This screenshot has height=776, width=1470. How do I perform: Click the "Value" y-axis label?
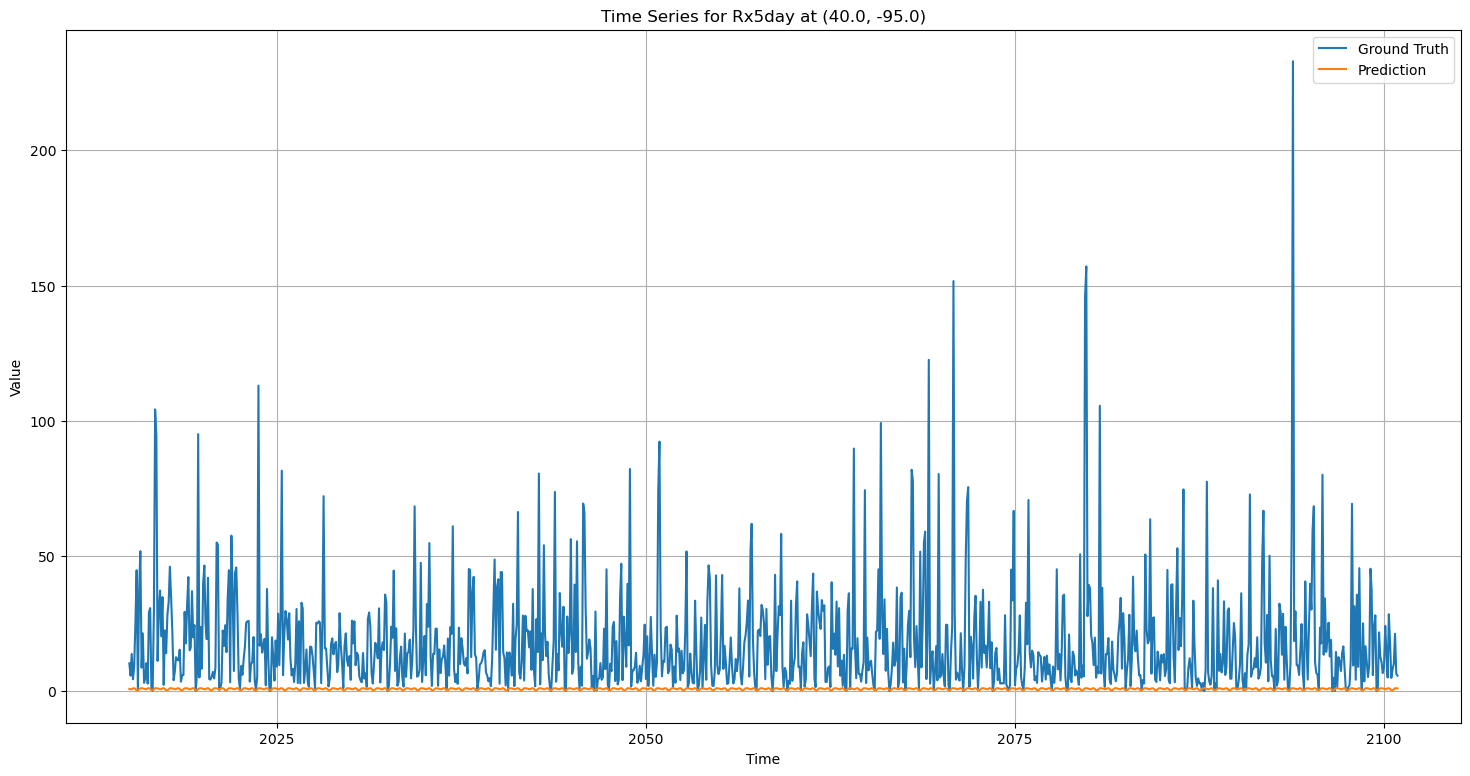pos(16,377)
